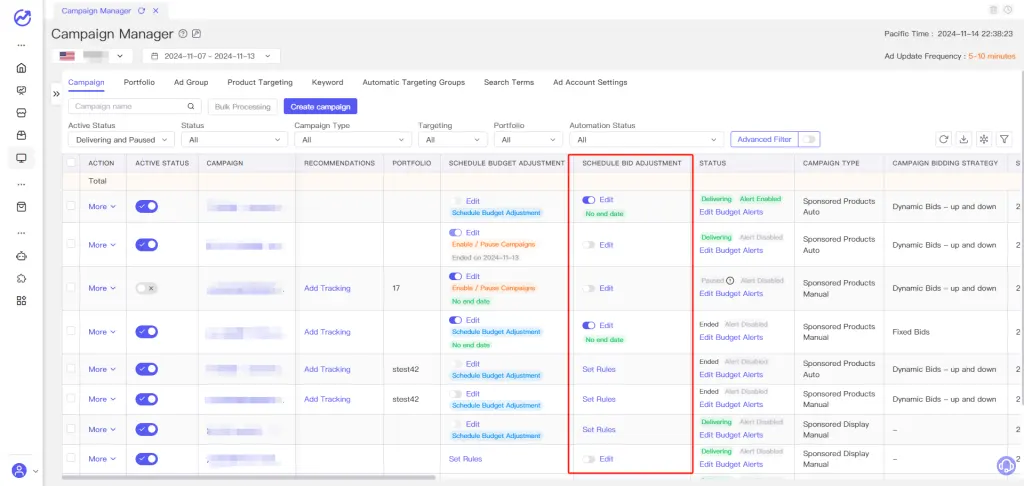This screenshot has width=1024, height=486.
Task: Click Add Tracking in the portfolio 17 row
Action: (x=327, y=288)
